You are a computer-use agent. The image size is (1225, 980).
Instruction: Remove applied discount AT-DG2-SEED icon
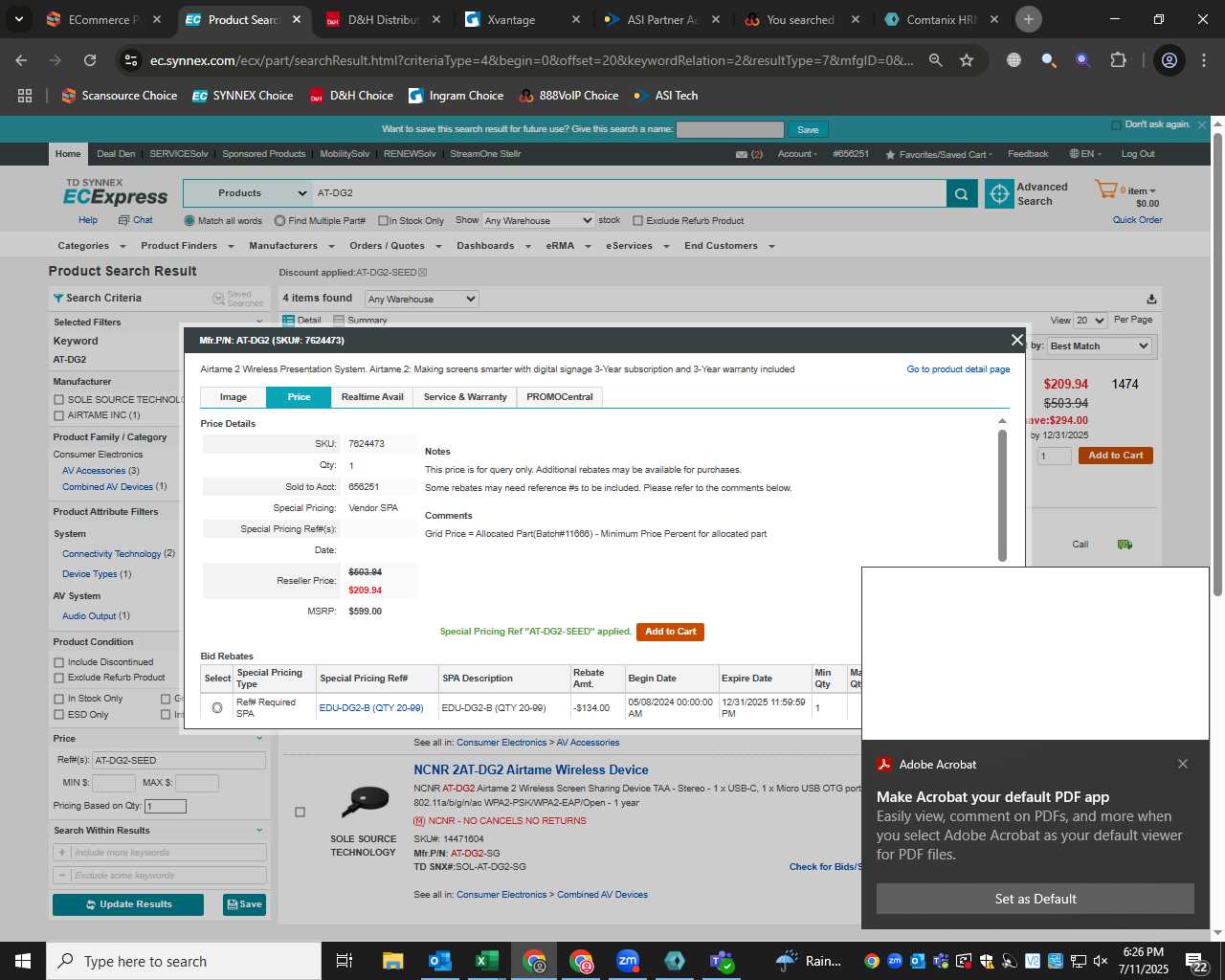422,273
